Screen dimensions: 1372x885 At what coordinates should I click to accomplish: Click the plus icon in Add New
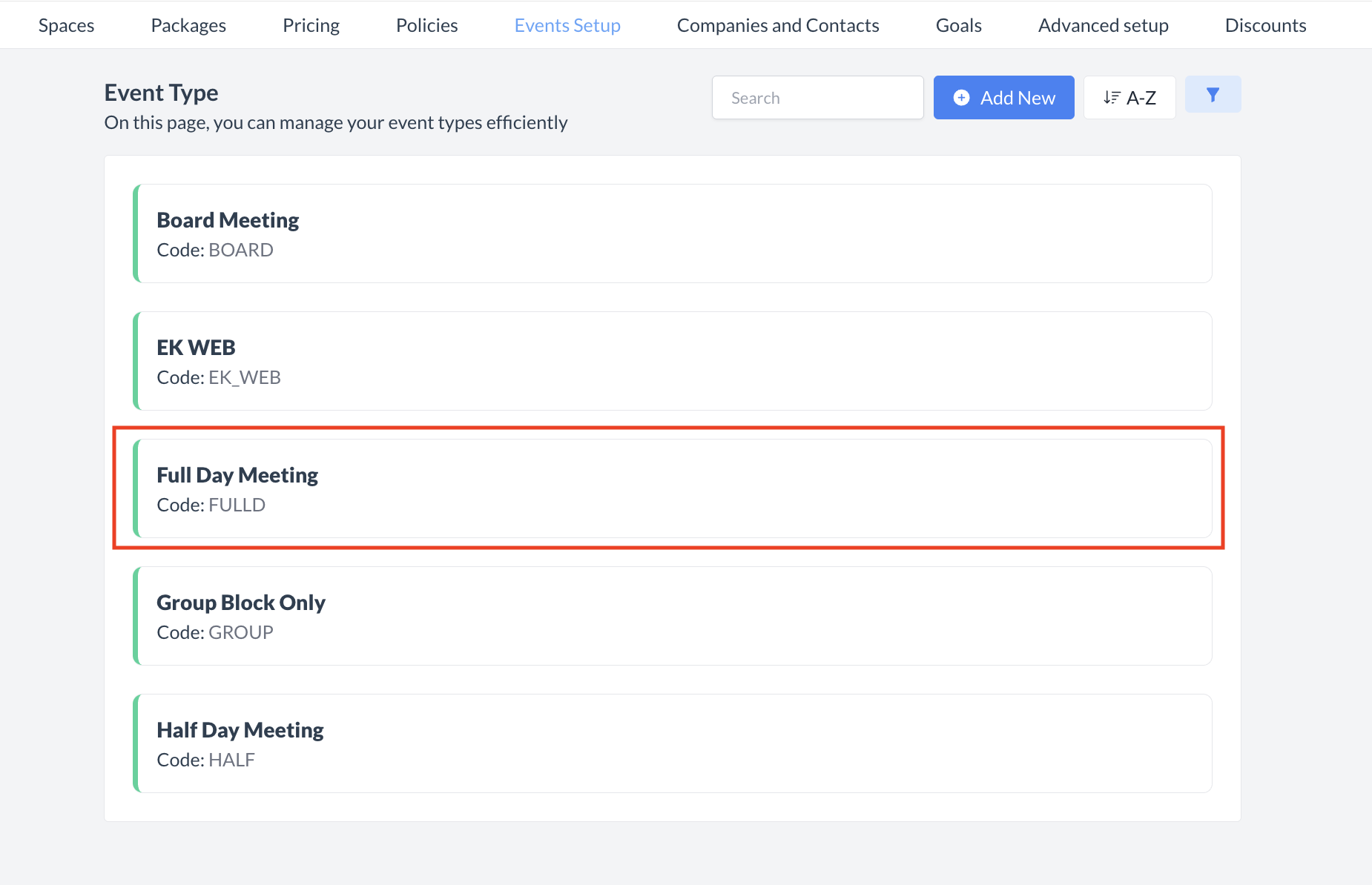click(x=961, y=98)
